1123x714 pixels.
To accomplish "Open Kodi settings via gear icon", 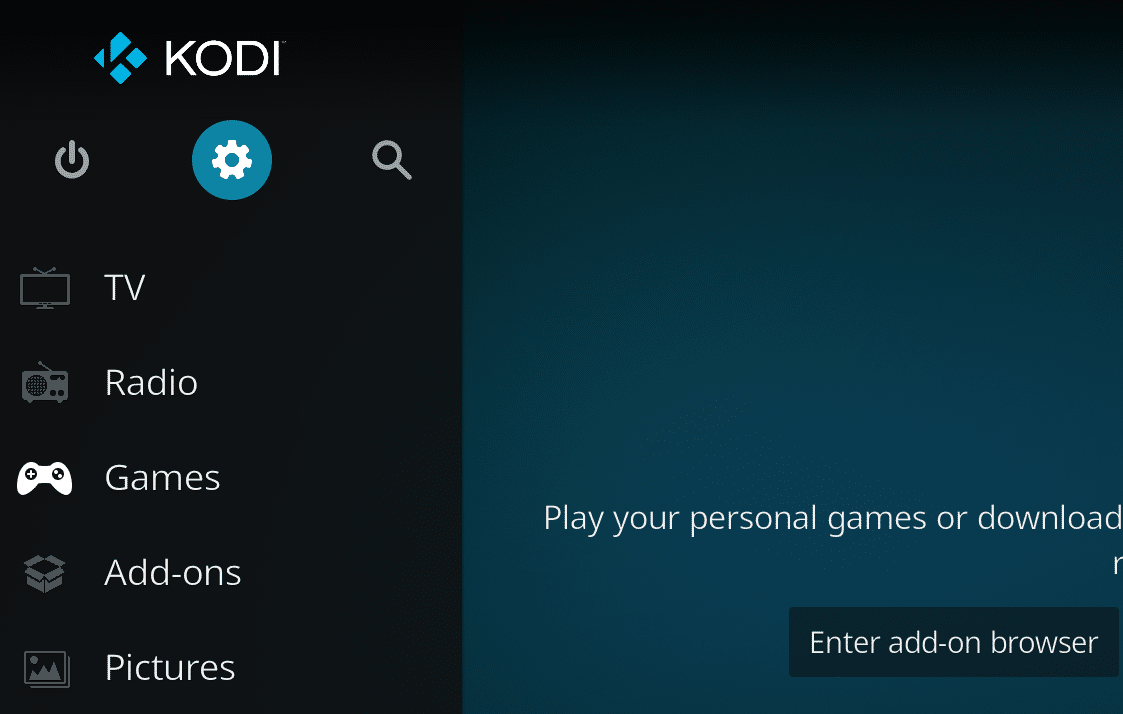I will pyautogui.click(x=231, y=160).
